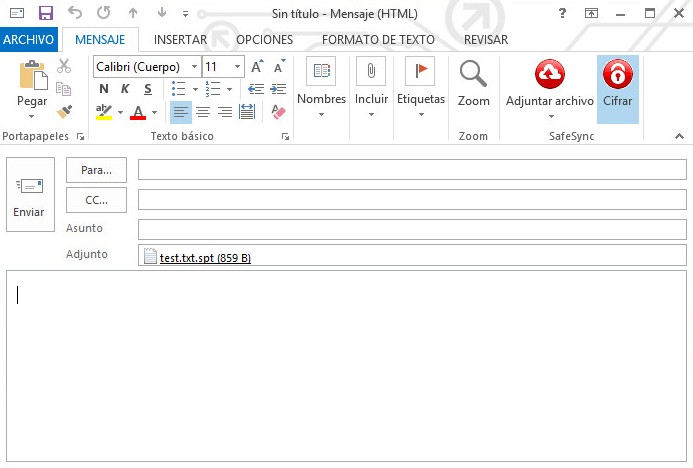Open the Calibri (Cuerpo) font dropdown
The height and width of the screenshot is (468, 693).
(193, 67)
